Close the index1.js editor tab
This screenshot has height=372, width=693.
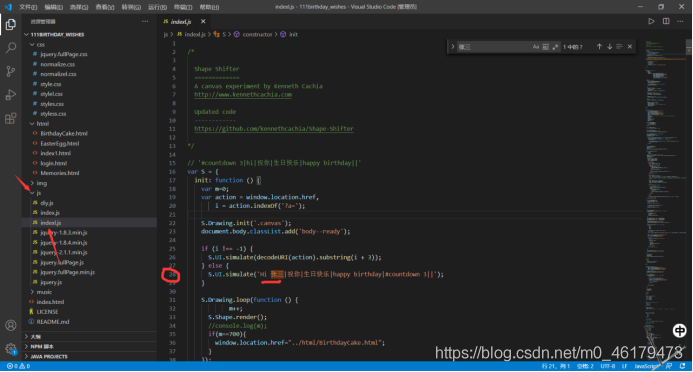(x=203, y=21)
